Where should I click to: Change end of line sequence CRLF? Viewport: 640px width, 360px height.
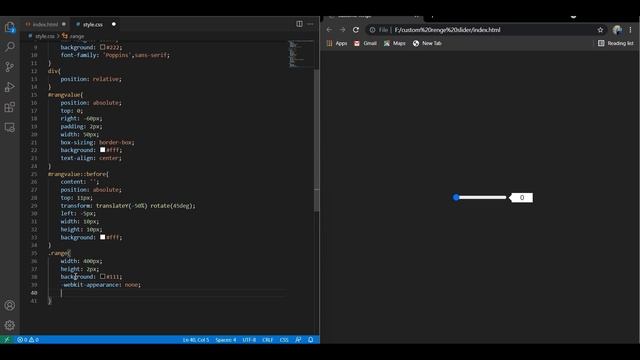coord(268,340)
